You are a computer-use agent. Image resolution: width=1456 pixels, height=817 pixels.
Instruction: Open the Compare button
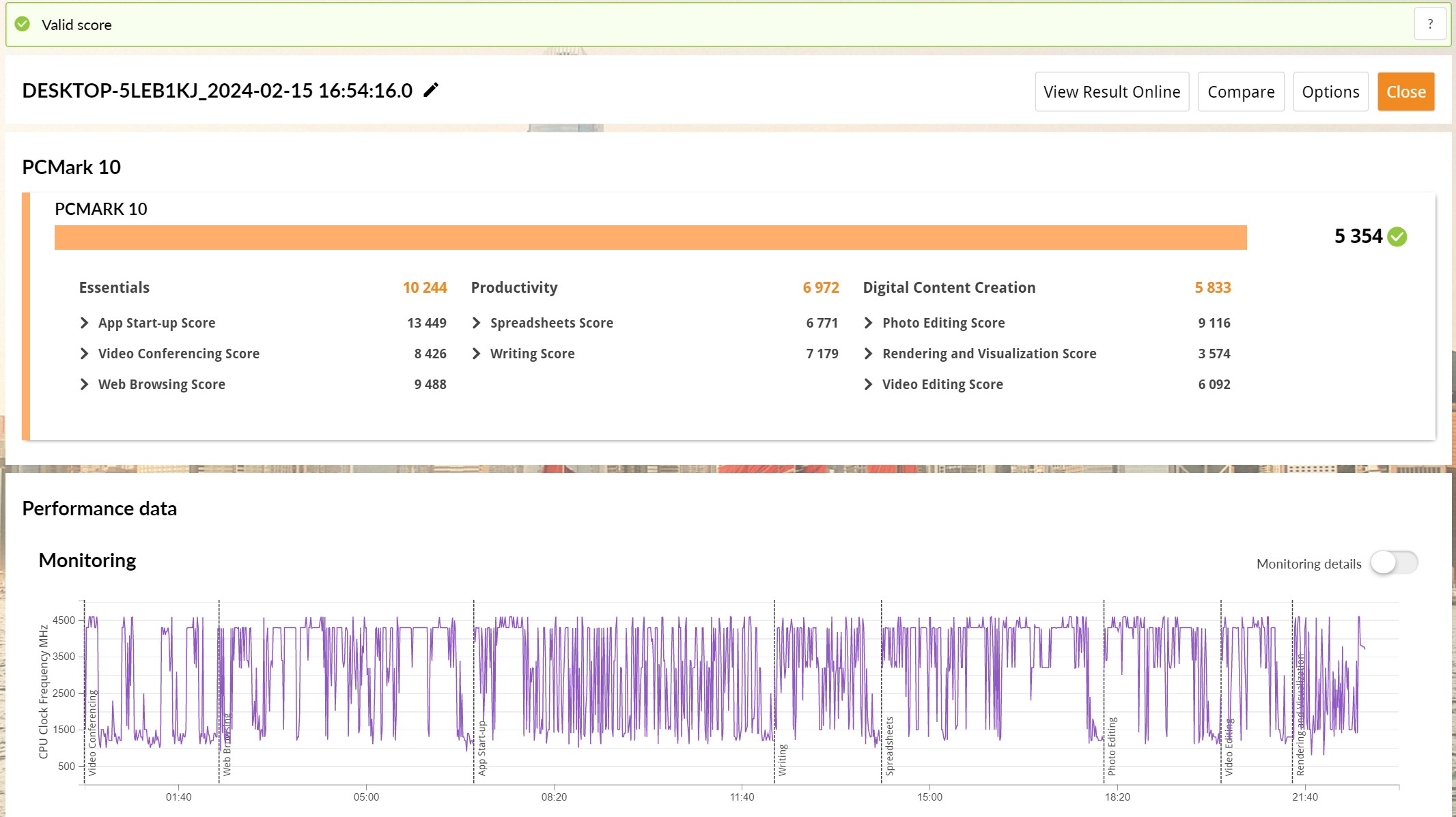pos(1240,91)
